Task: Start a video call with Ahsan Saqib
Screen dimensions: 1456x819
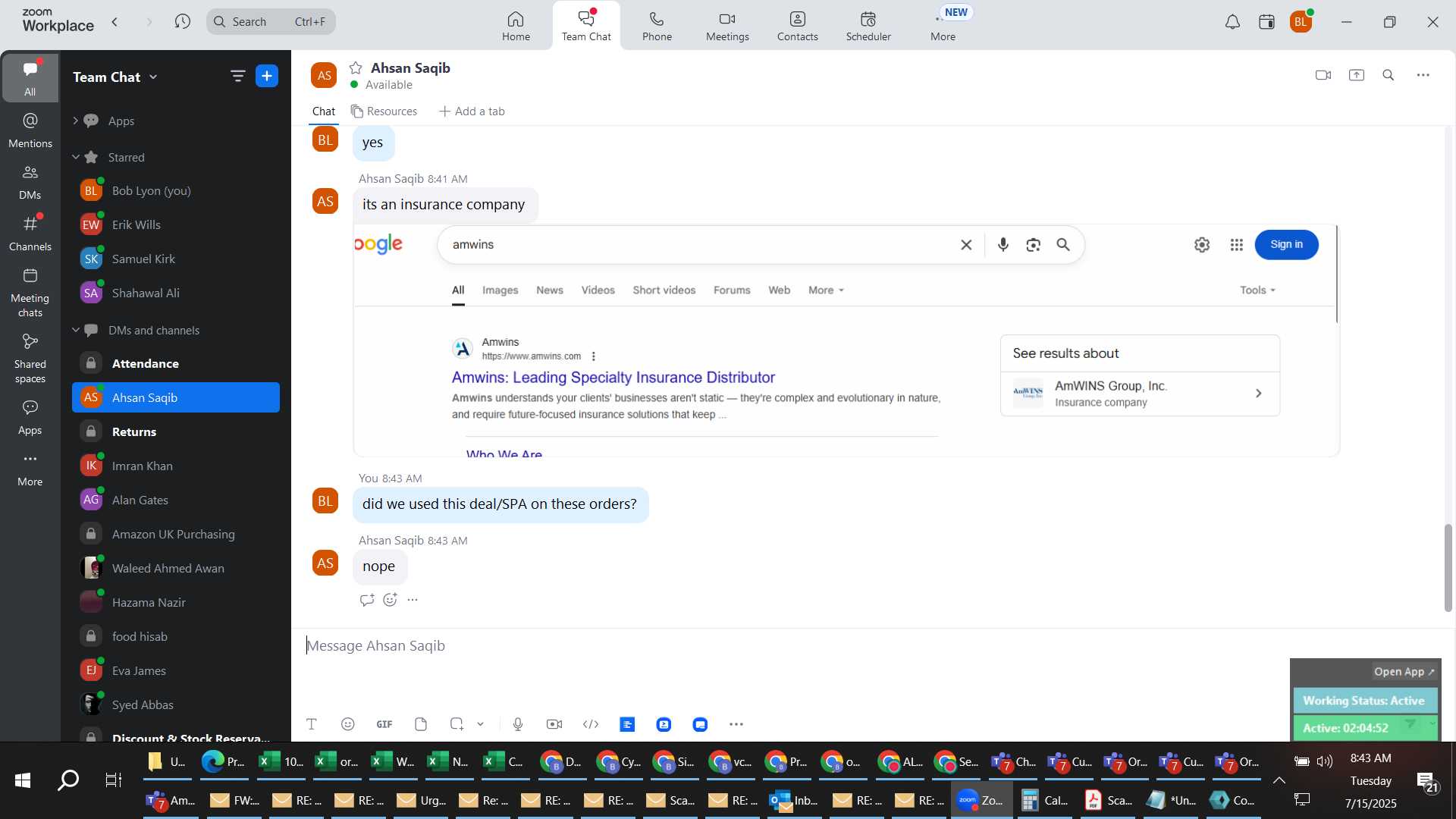Action: pyautogui.click(x=1323, y=75)
